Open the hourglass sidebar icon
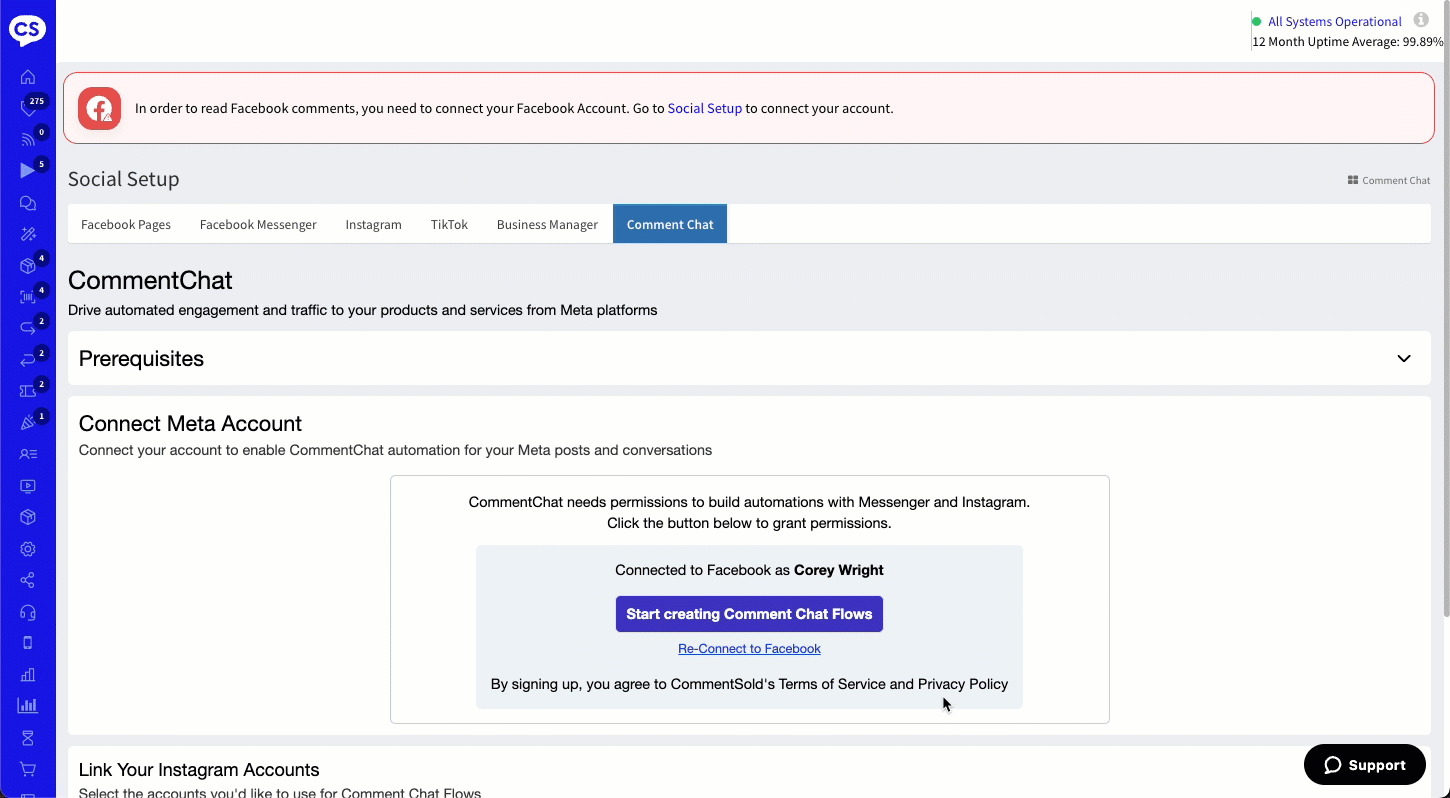This screenshot has height=798, width=1450. pyautogui.click(x=28, y=738)
